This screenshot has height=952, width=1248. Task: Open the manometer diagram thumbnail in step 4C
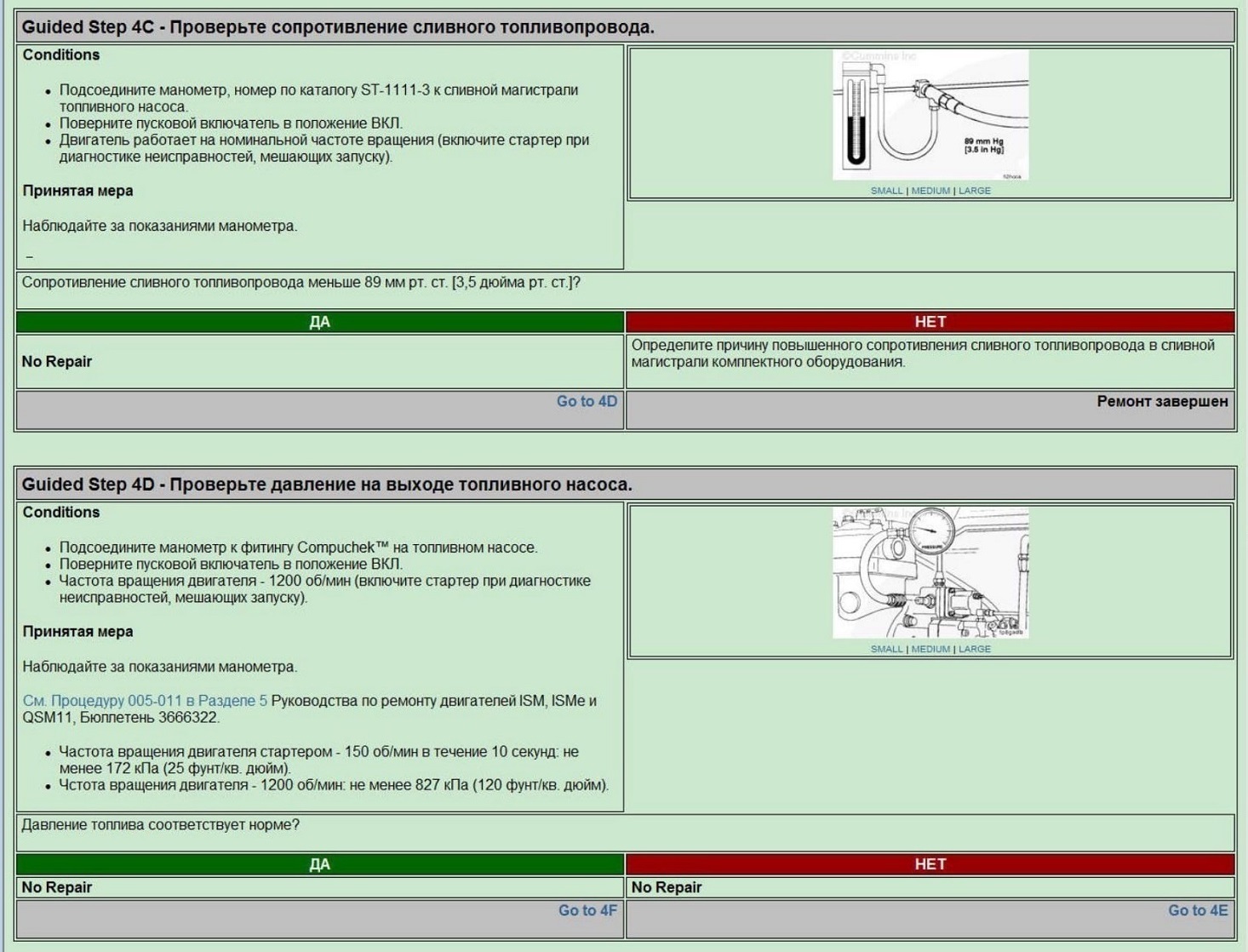[x=930, y=115]
